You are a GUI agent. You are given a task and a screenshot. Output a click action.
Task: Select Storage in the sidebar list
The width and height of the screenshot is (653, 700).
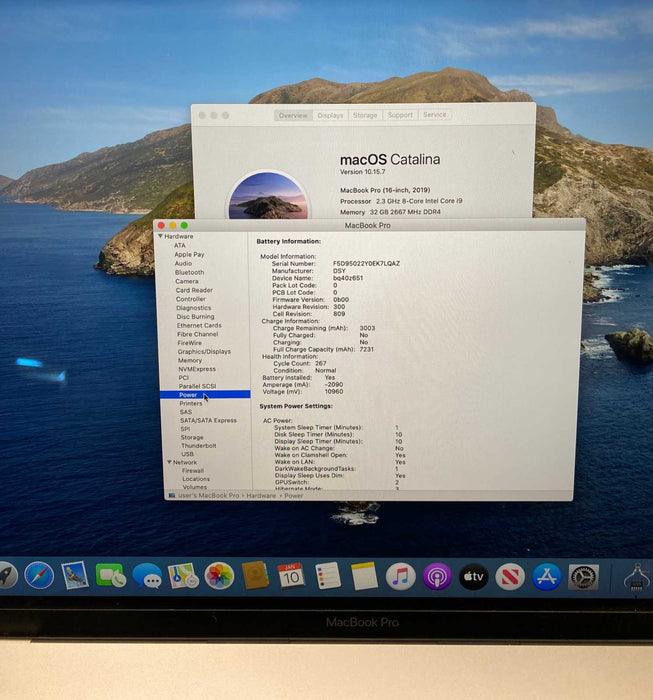(192, 438)
